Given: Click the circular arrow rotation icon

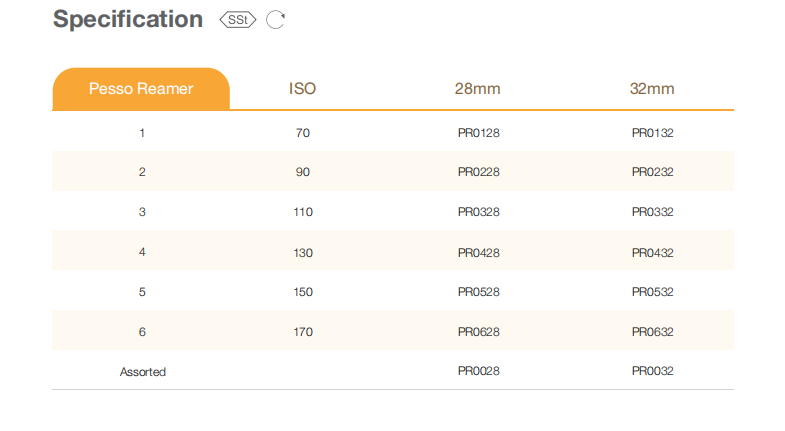Looking at the screenshot, I should (x=276, y=19).
